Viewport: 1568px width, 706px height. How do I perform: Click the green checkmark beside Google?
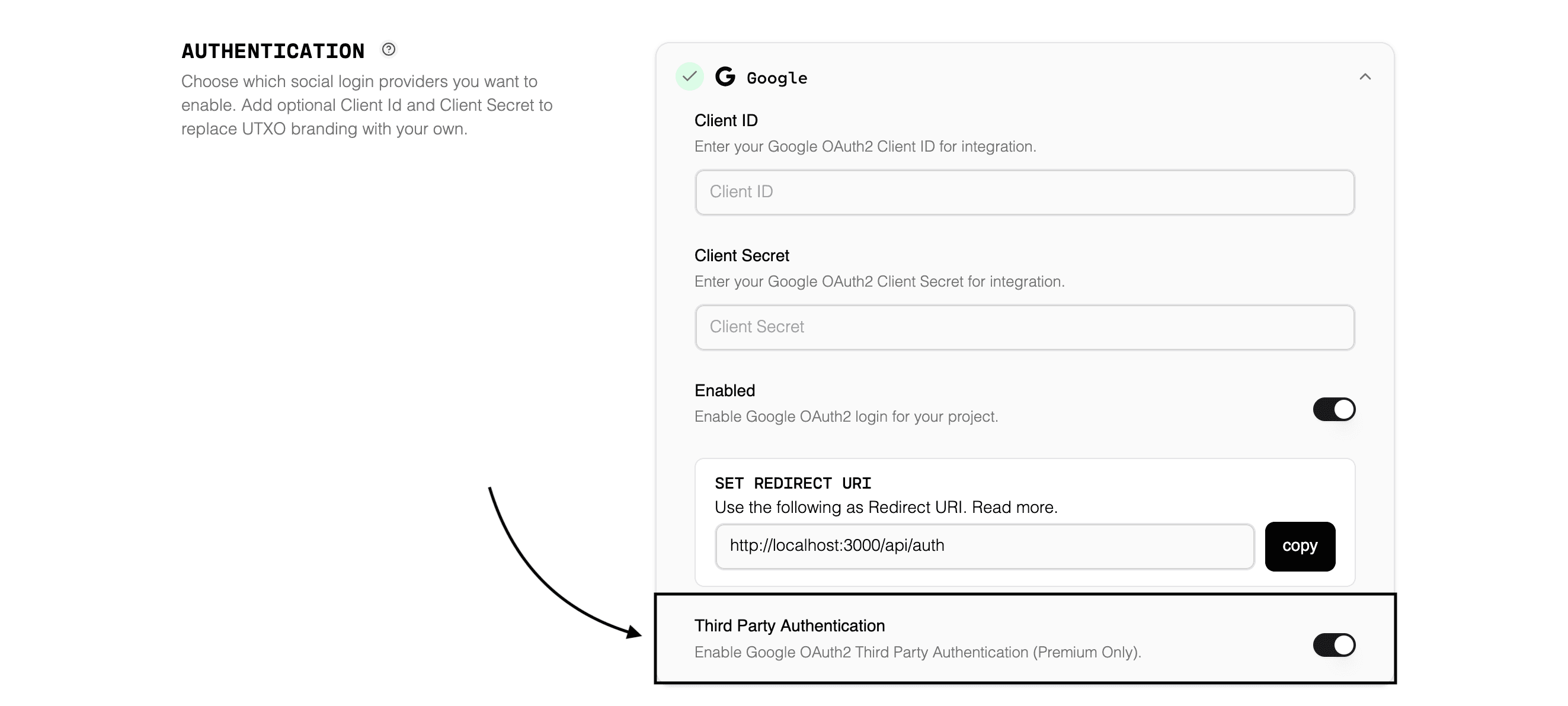689,76
